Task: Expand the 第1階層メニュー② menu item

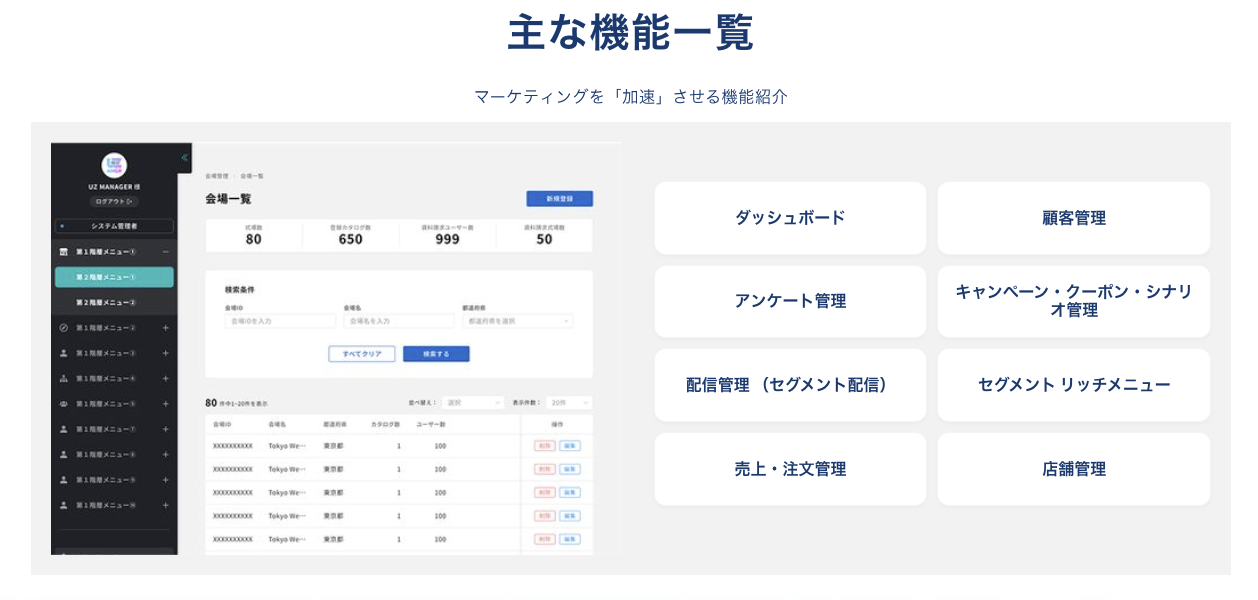Action: click(165, 327)
